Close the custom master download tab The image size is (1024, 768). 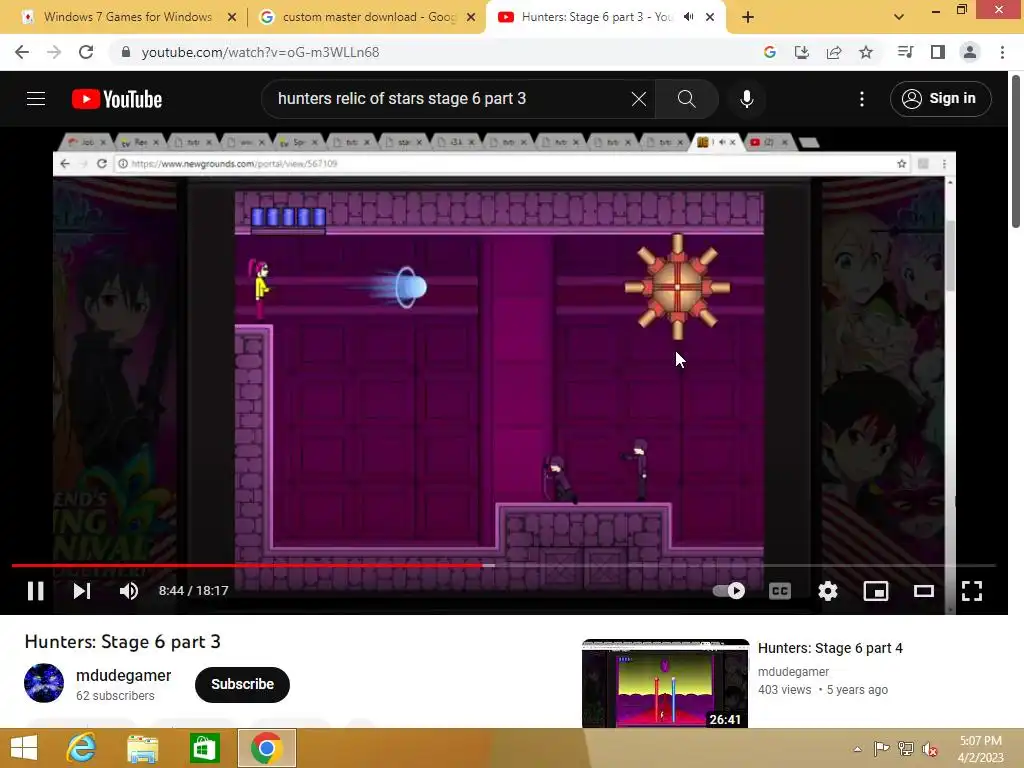click(x=471, y=18)
